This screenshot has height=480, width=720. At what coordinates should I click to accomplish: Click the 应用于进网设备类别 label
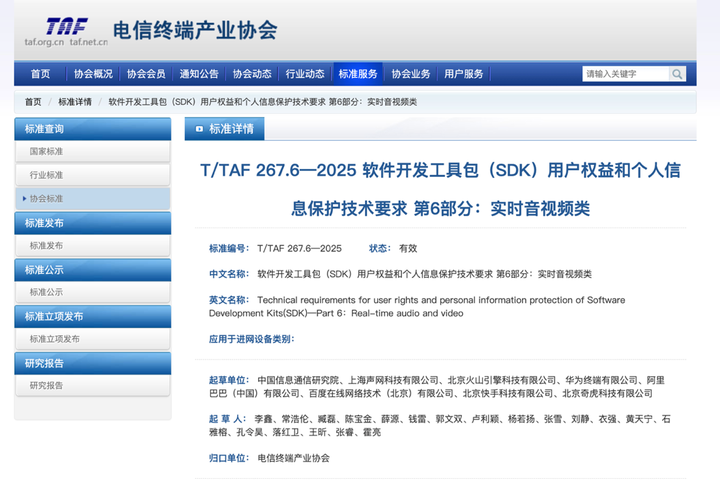[x=252, y=339]
